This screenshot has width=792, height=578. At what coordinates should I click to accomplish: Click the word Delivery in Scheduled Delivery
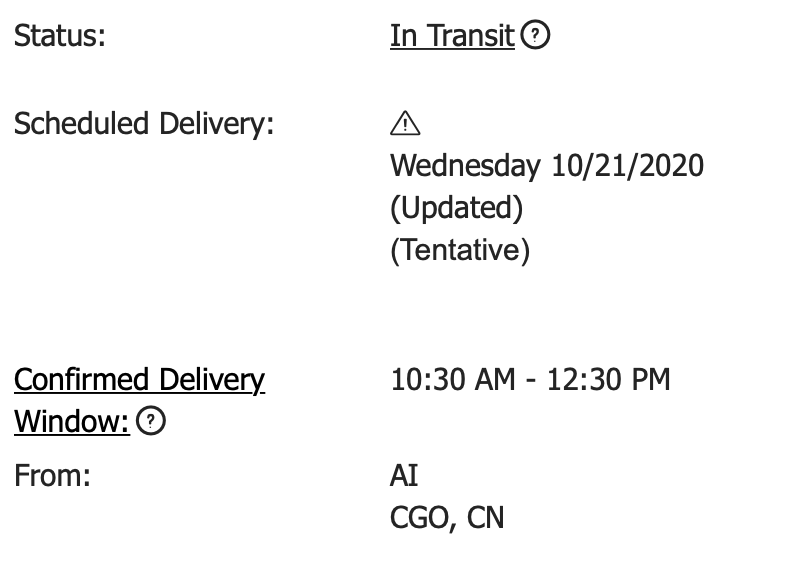(x=216, y=124)
